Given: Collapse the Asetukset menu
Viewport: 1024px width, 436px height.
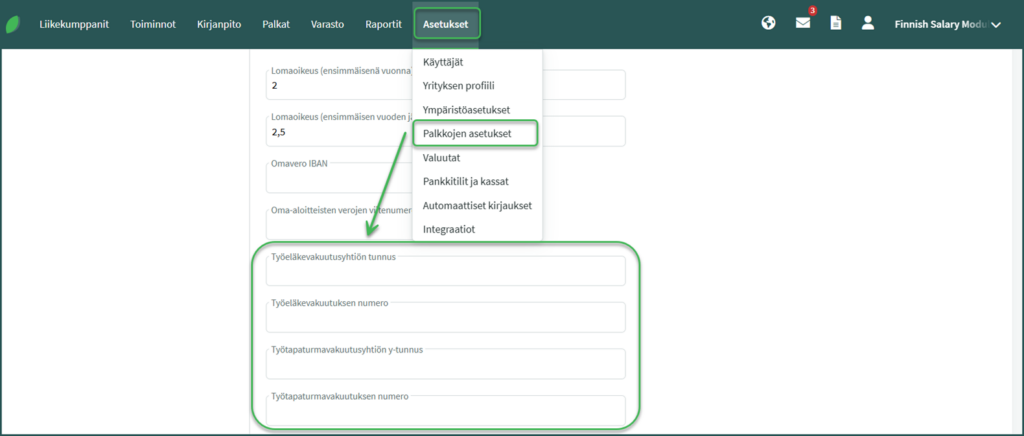Looking at the screenshot, I should click(446, 24).
